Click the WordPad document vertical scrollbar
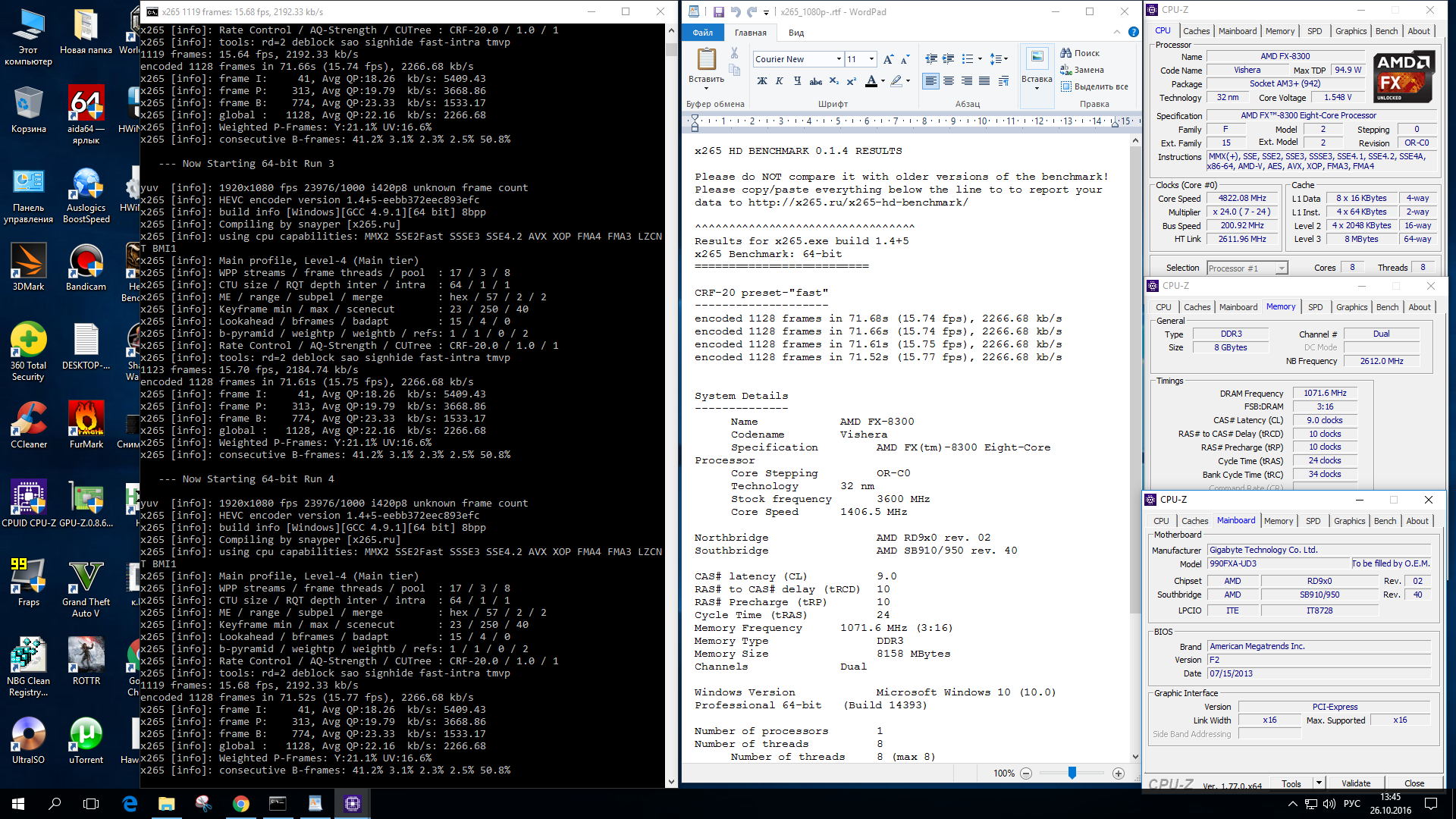This screenshot has width=1456, height=819. click(x=1135, y=379)
